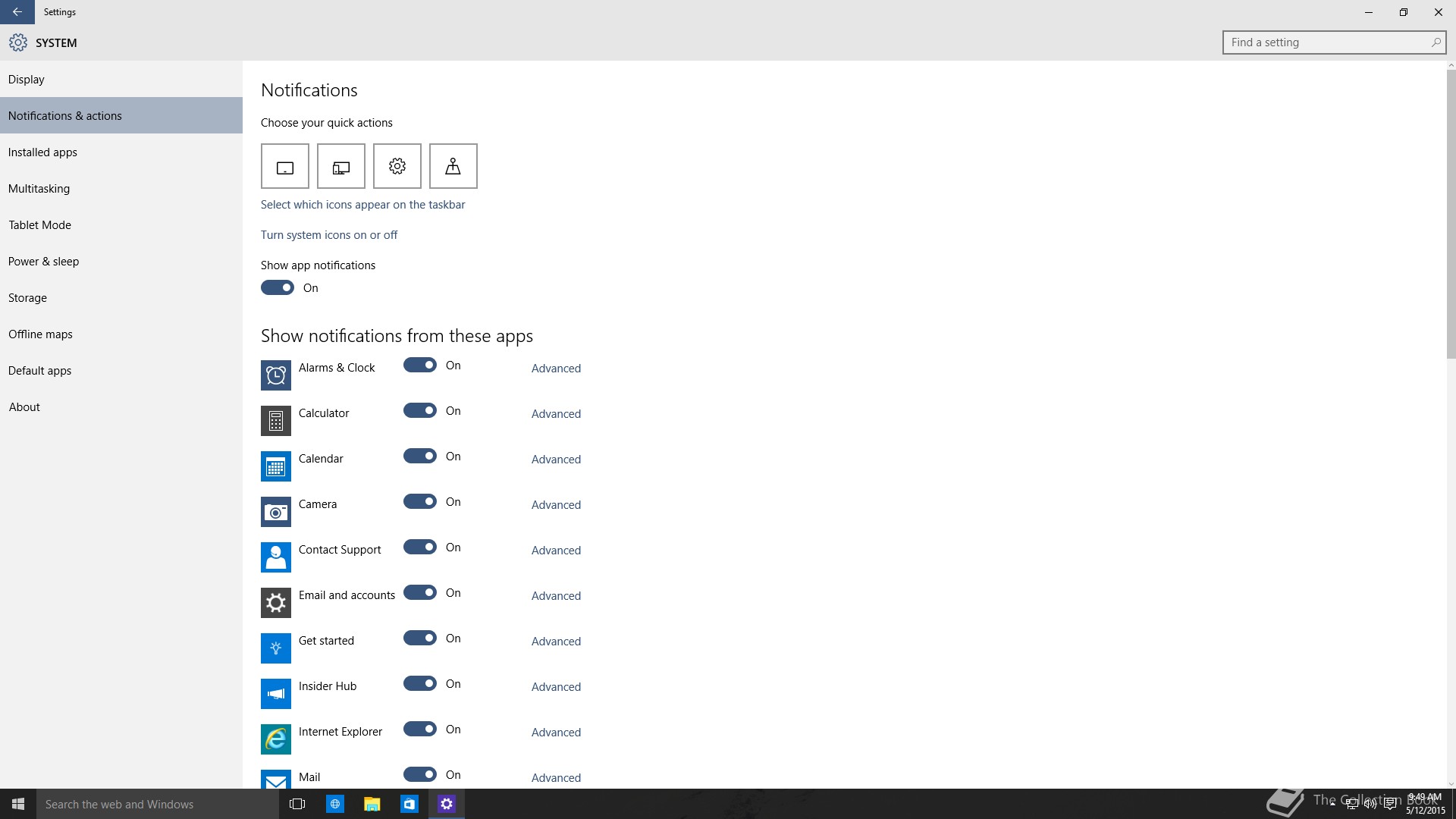This screenshot has height=819, width=1456.
Task: Open File Explorer from the taskbar
Action: coord(372,804)
